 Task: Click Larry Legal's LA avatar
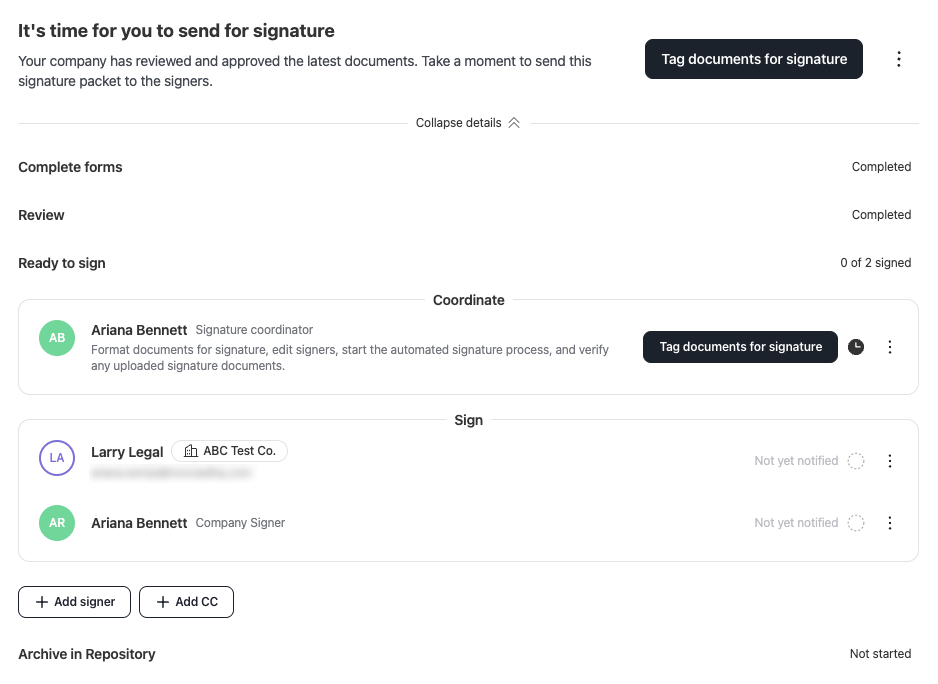pyautogui.click(x=57, y=458)
